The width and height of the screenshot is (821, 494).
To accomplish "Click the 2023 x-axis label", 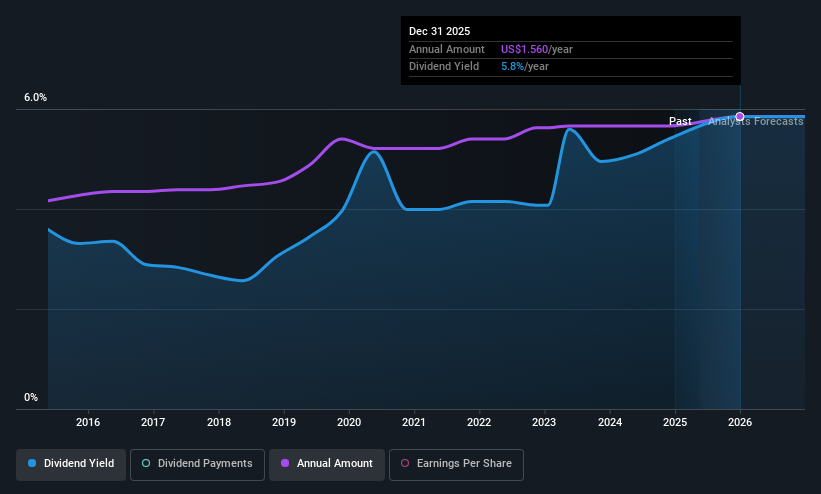I will pyautogui.click(x=544, y=422).
